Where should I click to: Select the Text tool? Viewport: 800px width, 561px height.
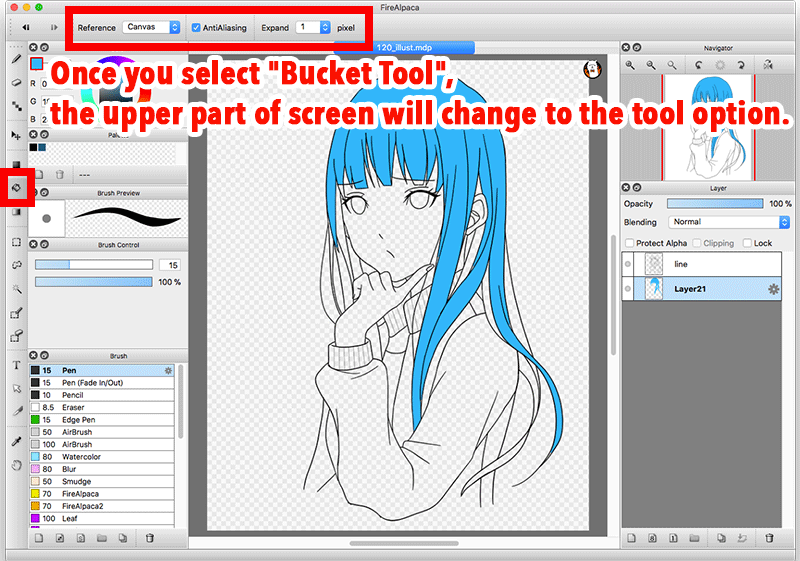click(16, 365)
